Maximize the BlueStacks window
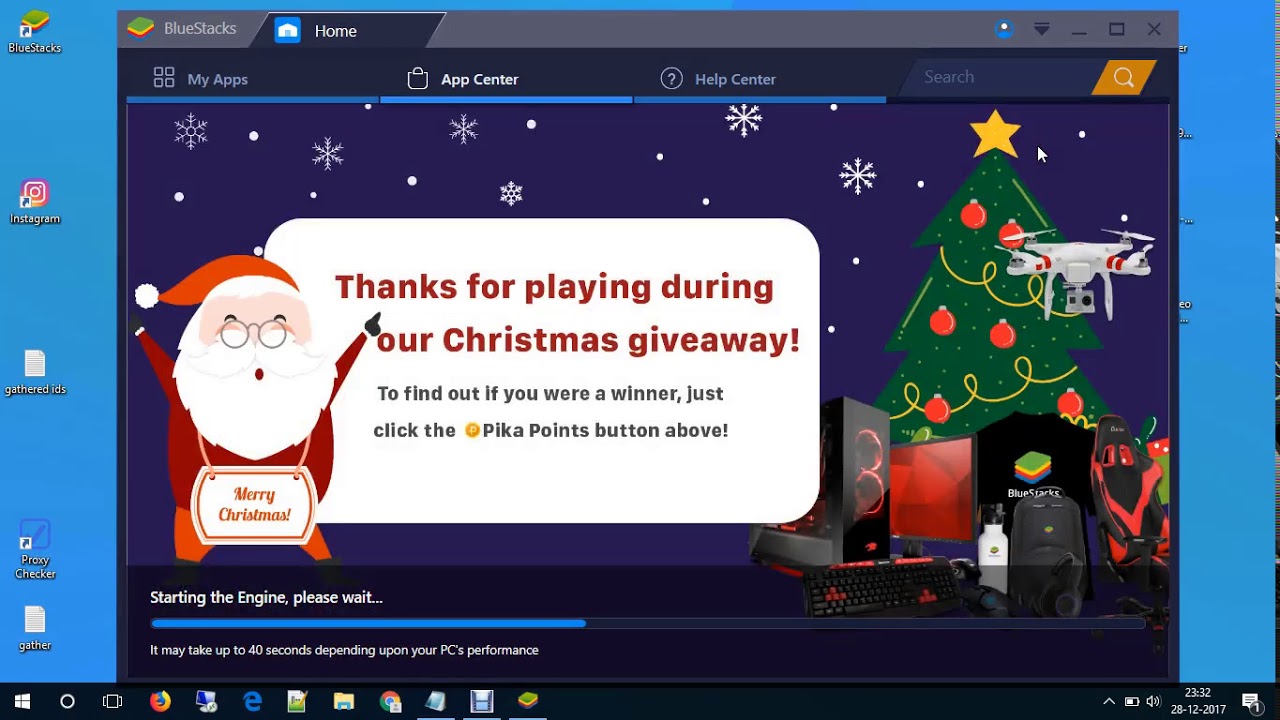This screenshot has width=1280, height=720. pyautogui.click(x=1117, y=30)
